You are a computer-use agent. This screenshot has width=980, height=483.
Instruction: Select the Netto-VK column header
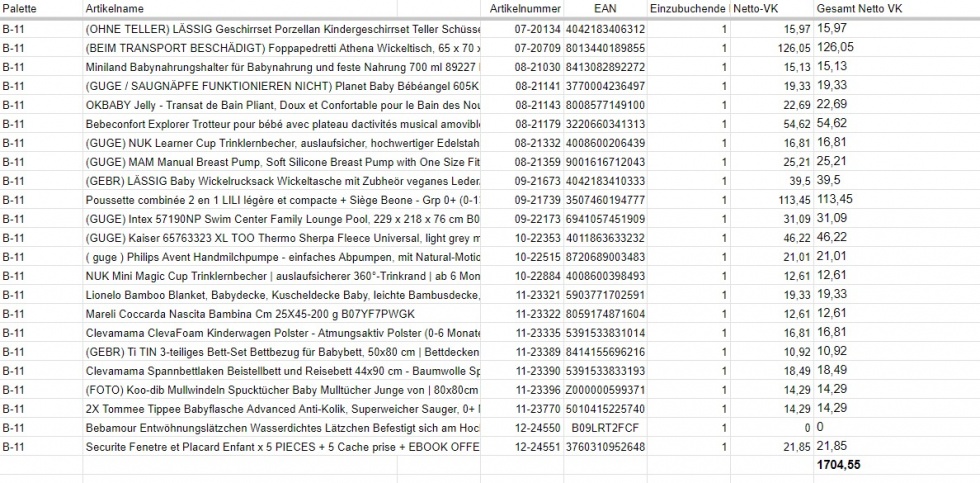(771, 9)
